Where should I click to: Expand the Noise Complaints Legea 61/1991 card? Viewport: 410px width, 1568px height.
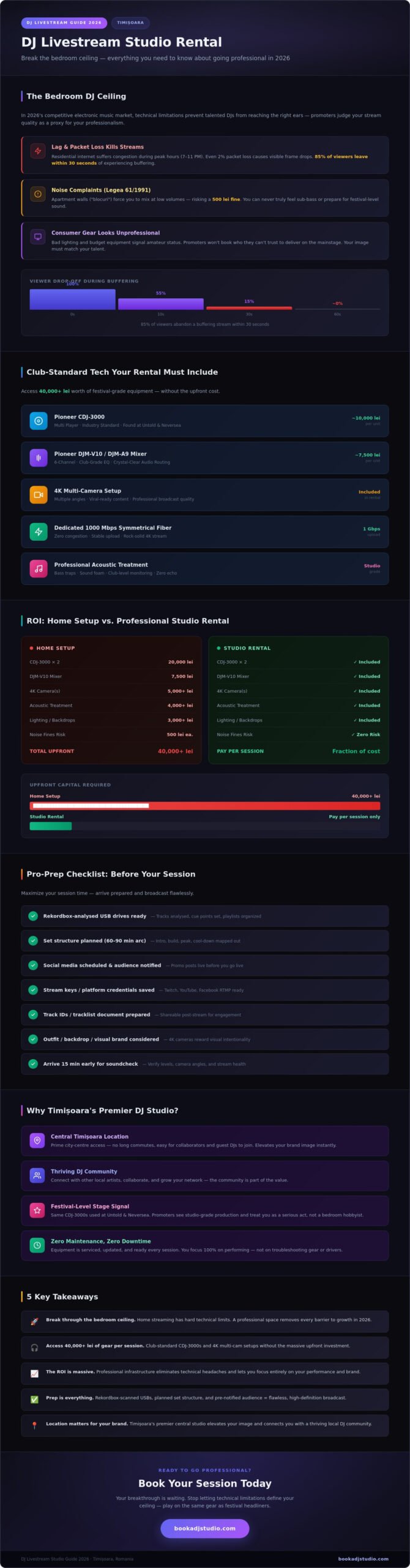click(x=205, y=198)
